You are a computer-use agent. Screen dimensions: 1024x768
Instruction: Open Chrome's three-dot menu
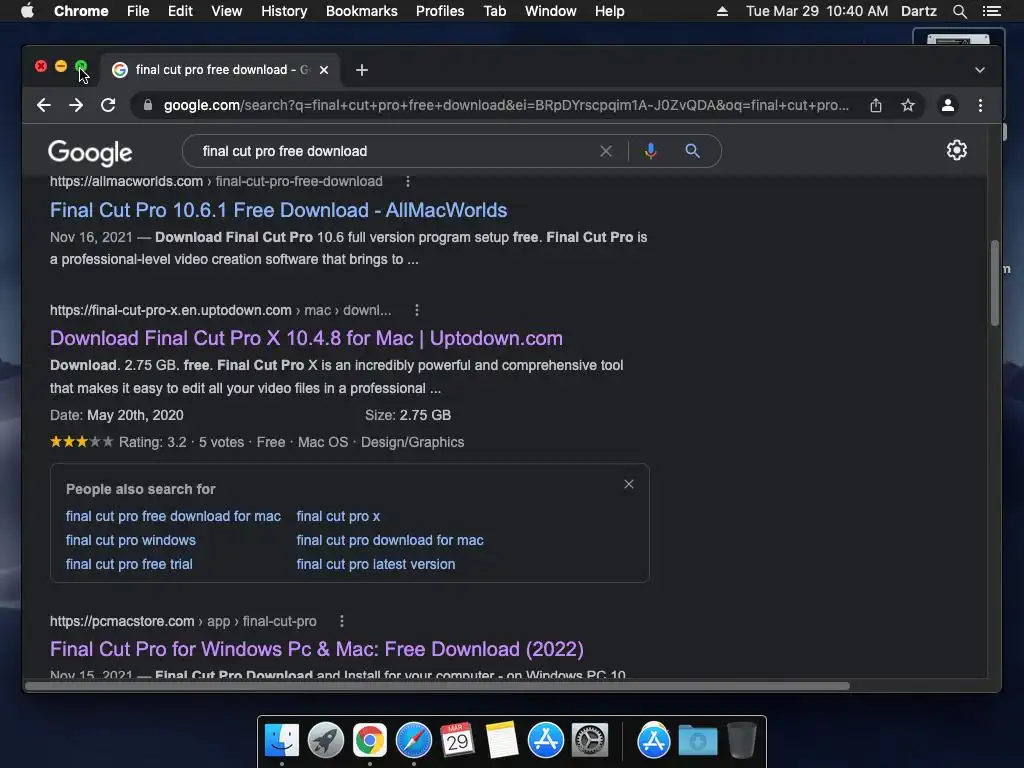[x=980, y=105]
